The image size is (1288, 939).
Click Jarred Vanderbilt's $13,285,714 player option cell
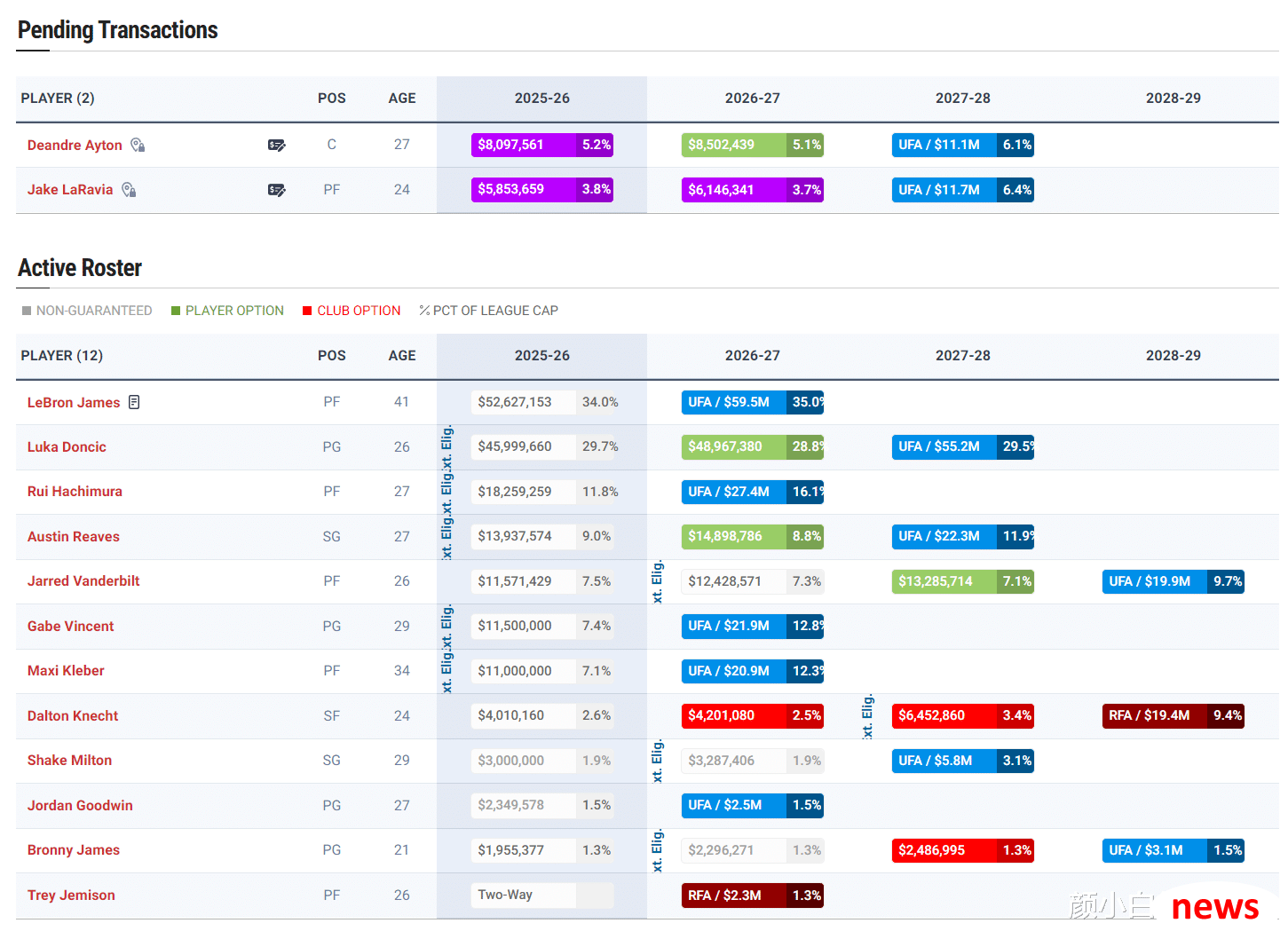coord(963,581)
